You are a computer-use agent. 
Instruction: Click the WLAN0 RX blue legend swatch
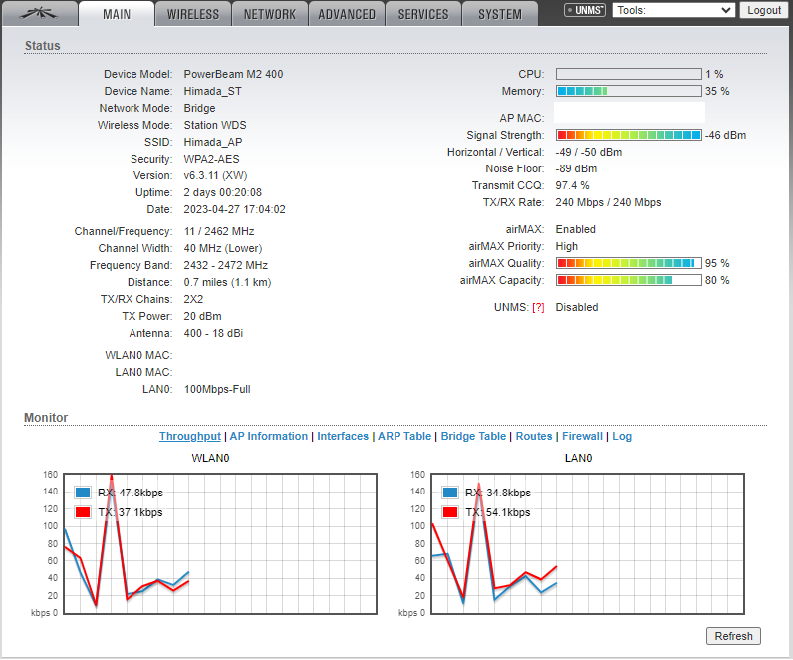click(83, 493)
